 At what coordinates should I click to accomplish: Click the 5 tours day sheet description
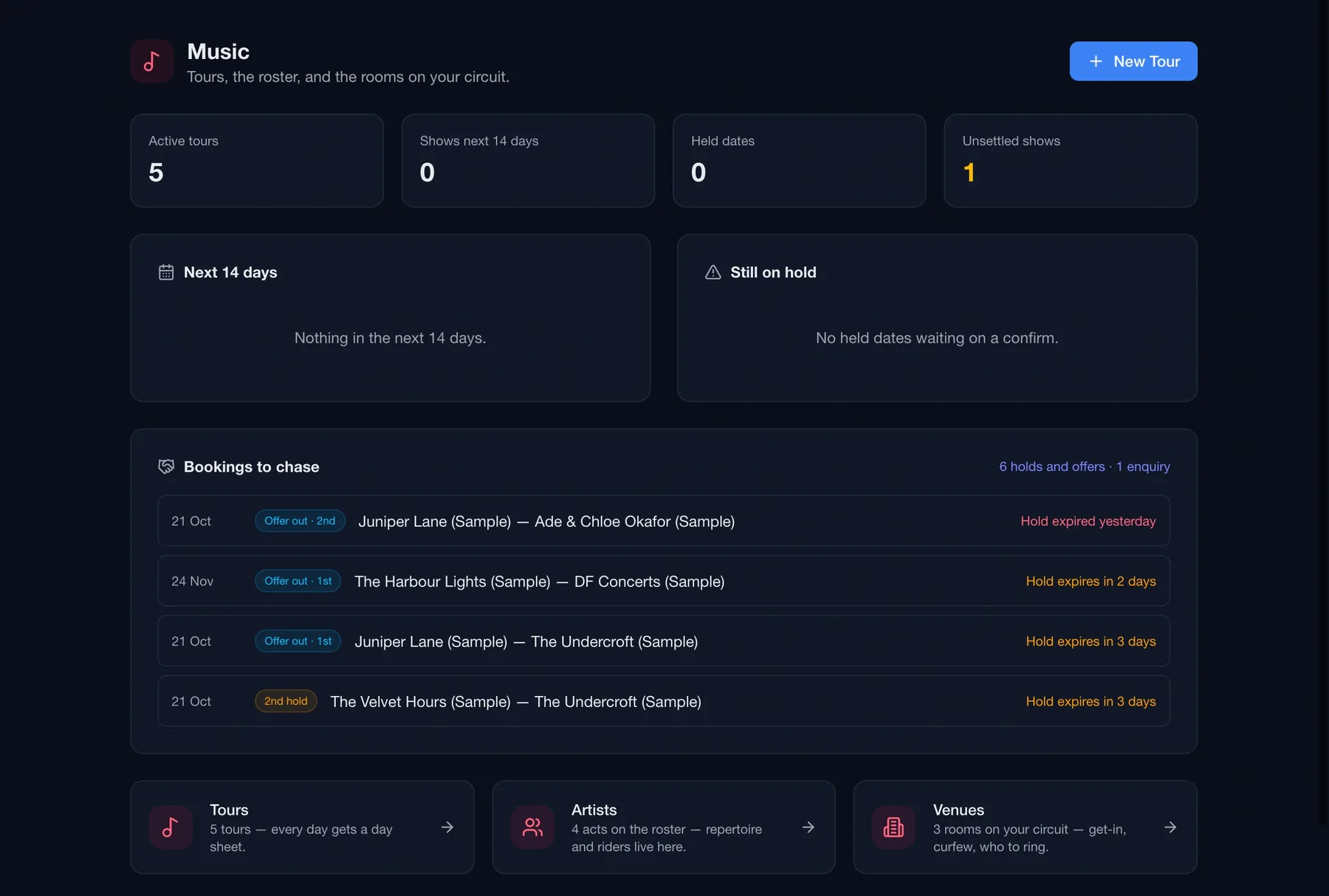pos(301,838)
